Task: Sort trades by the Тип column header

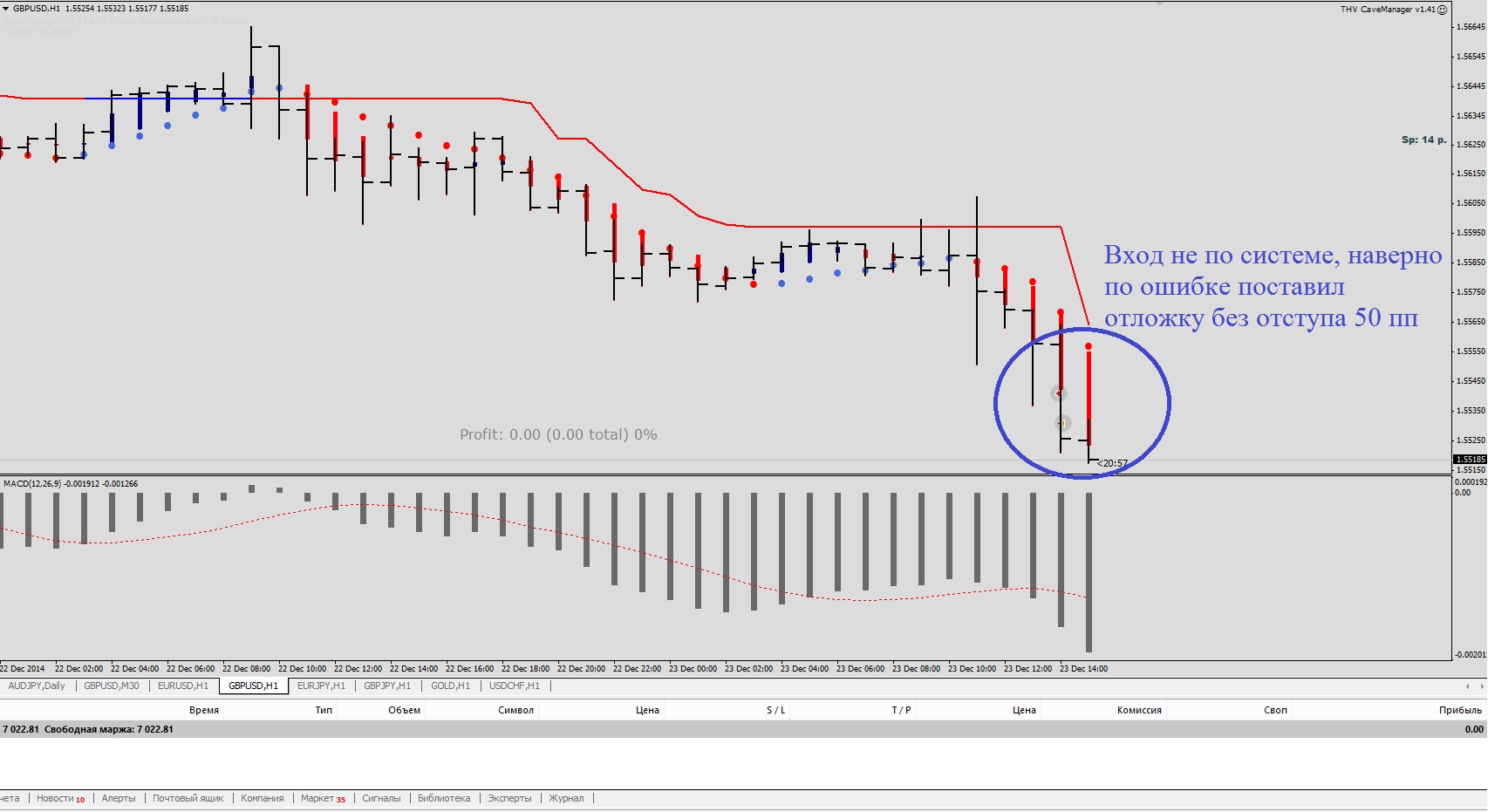Action: [x=324, y=710]
